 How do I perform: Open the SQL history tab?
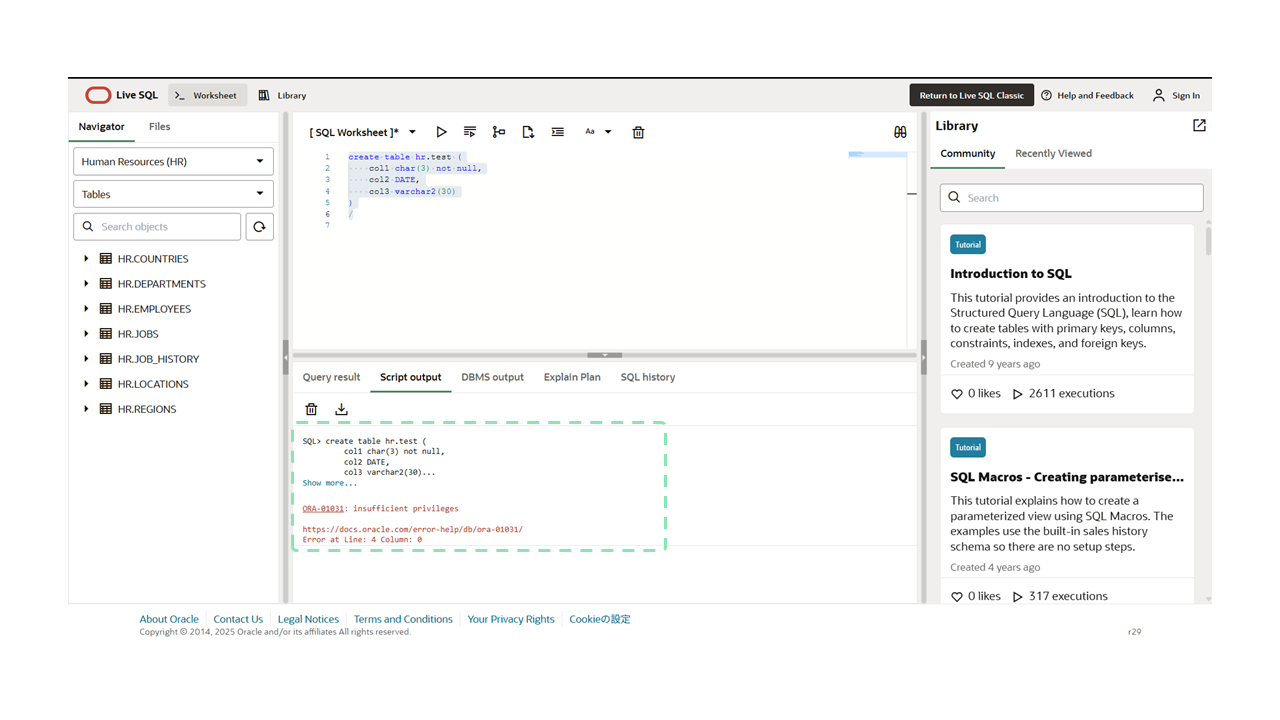coord(648,377)
